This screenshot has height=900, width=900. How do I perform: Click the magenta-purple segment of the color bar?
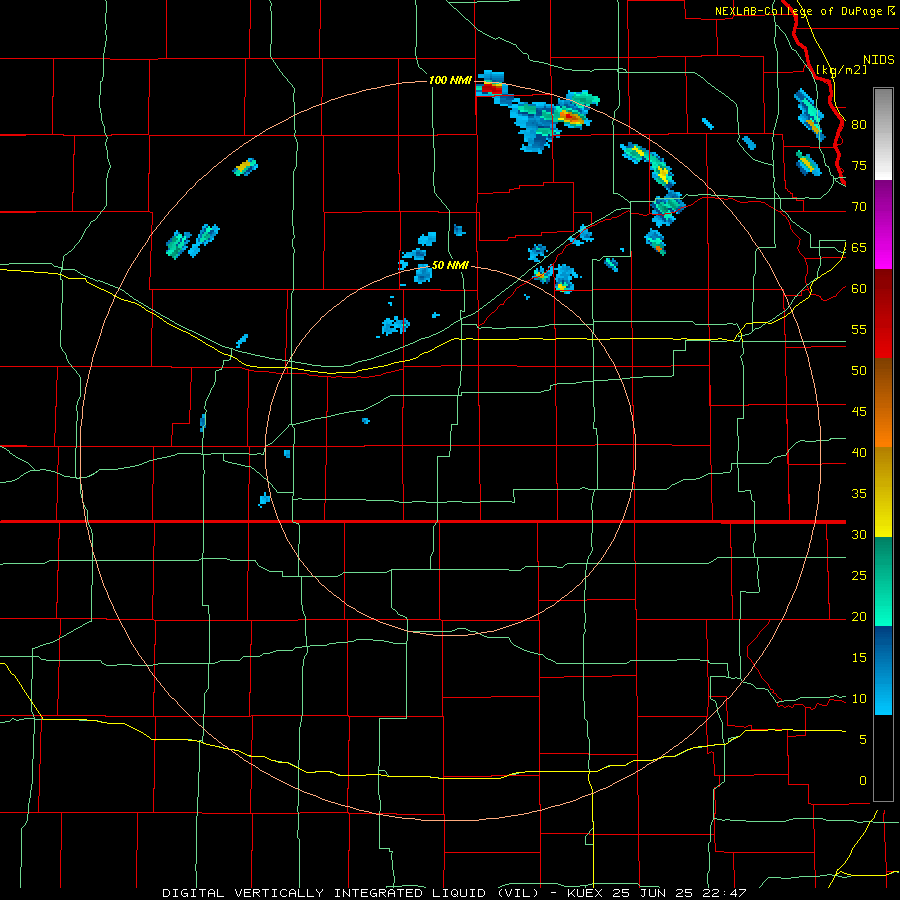(x=883, y=224)
